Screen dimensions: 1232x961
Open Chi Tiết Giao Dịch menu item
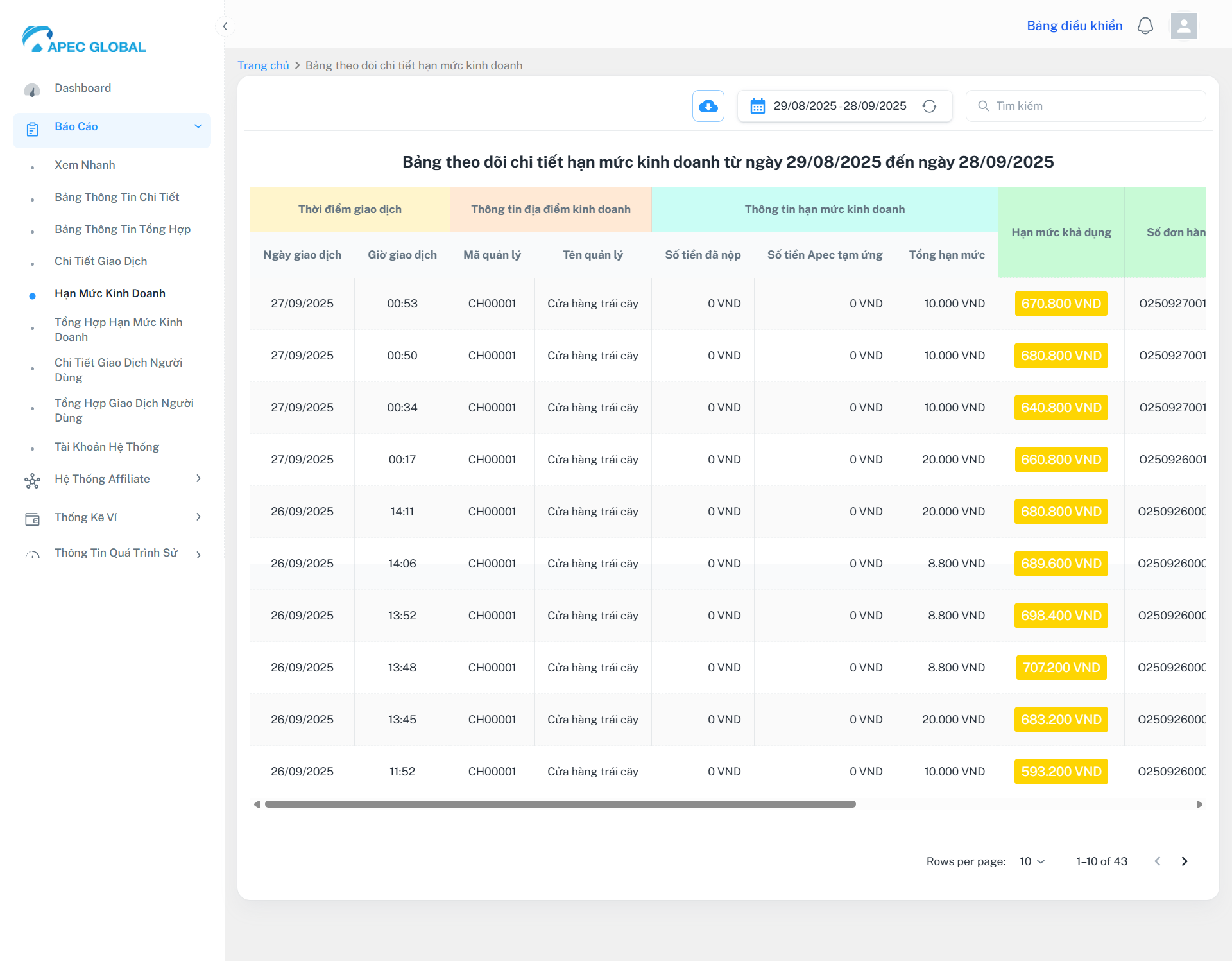point(101,261)
